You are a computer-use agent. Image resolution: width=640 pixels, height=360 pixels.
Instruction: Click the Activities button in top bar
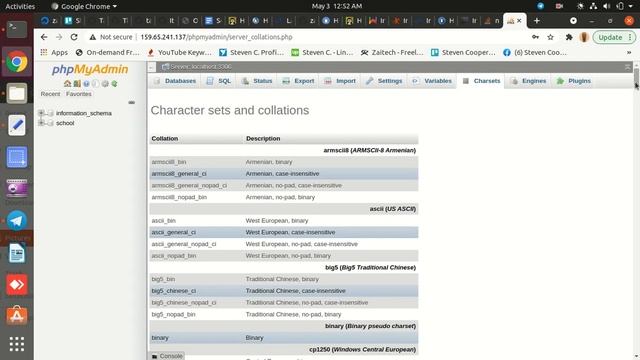20,6
